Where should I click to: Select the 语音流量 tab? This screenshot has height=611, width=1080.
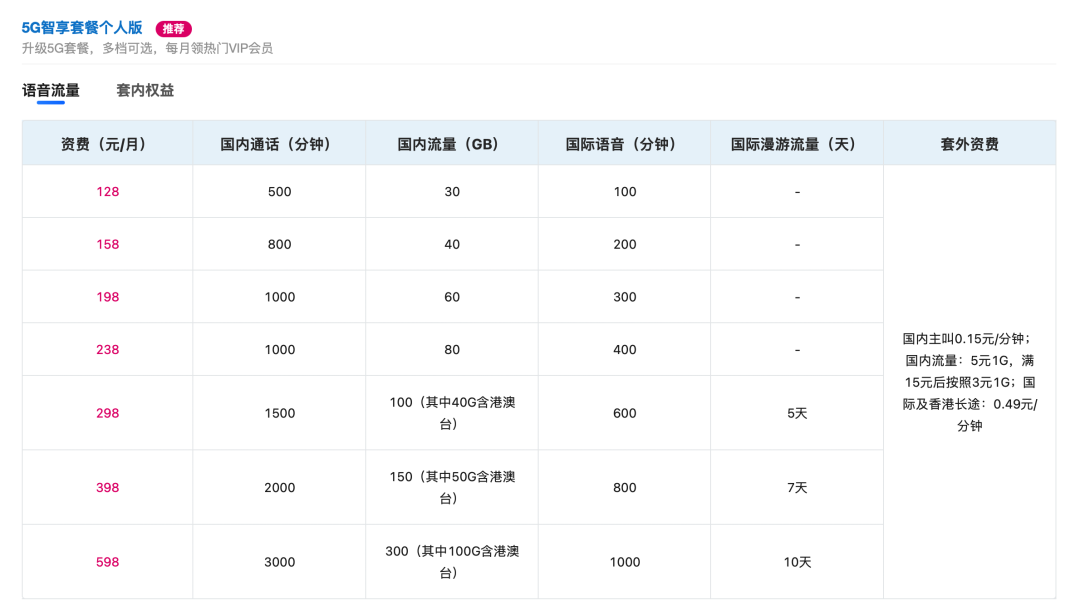pyautogui.click(x=51, y=90)
